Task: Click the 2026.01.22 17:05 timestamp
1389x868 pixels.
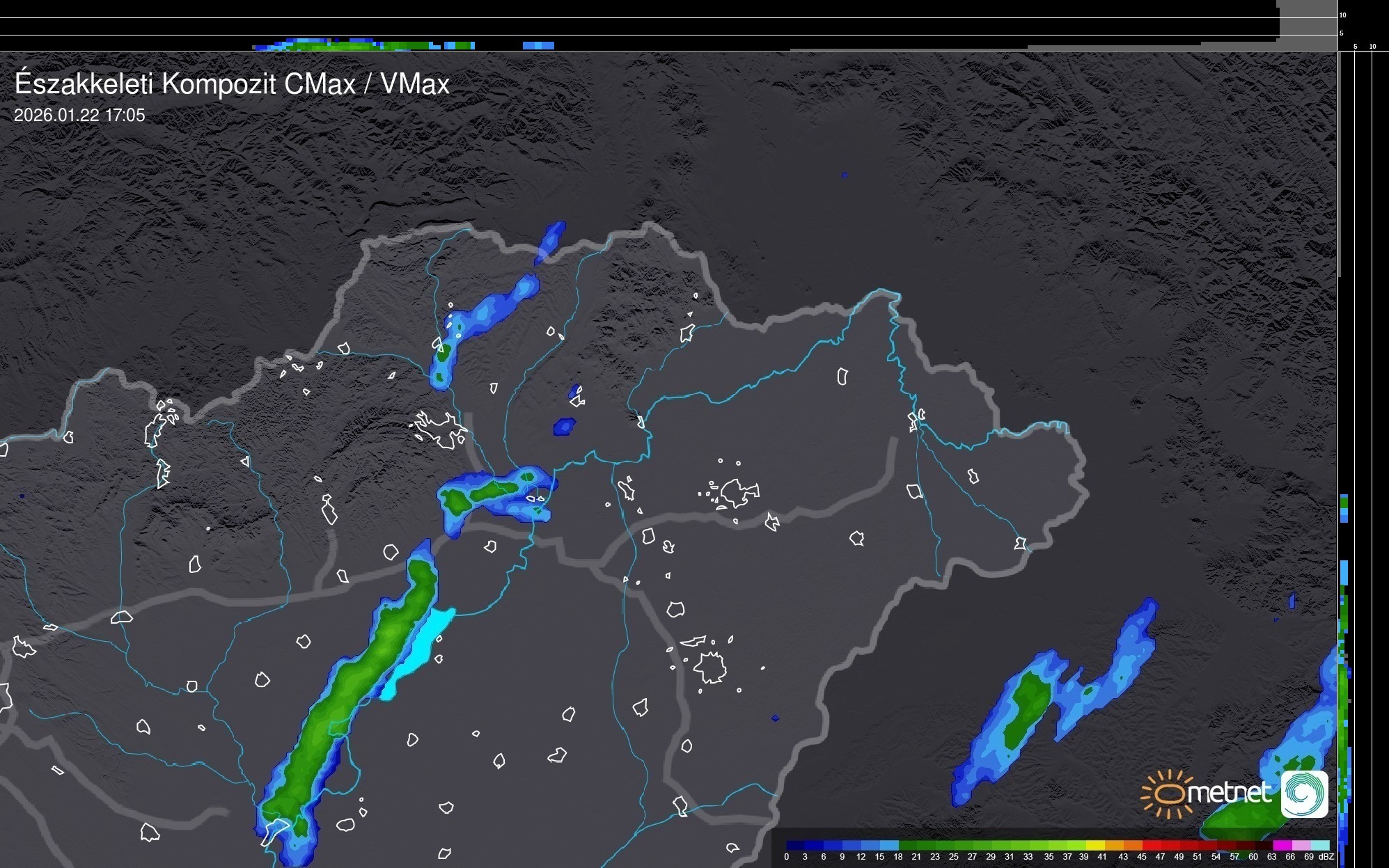Action: [79, 116]
